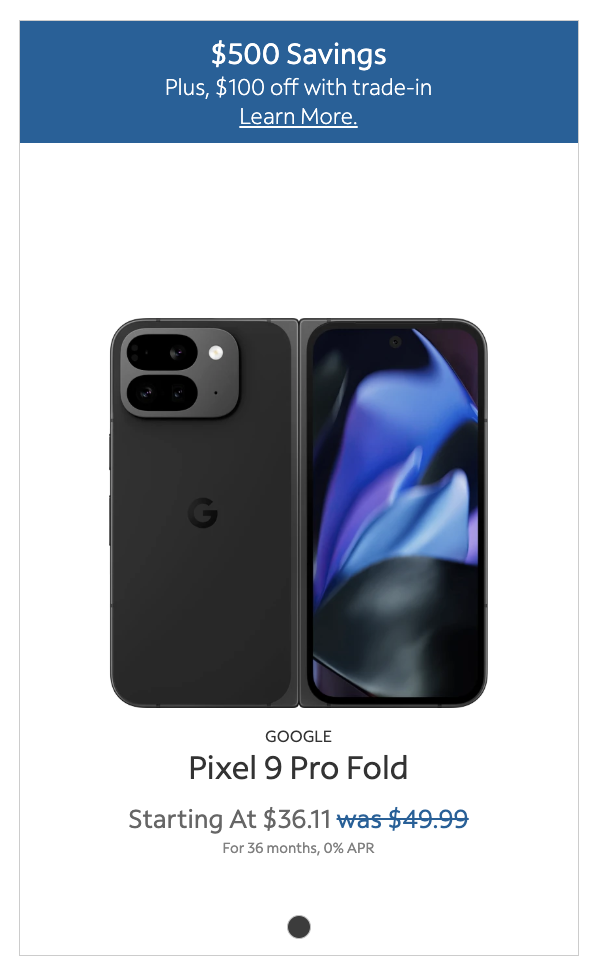Open the Pixel 9 Pro Fold back image
Image resolution: width=596 pixels, height=978 pixels.
pyautogui.click(x=203, y=513)
